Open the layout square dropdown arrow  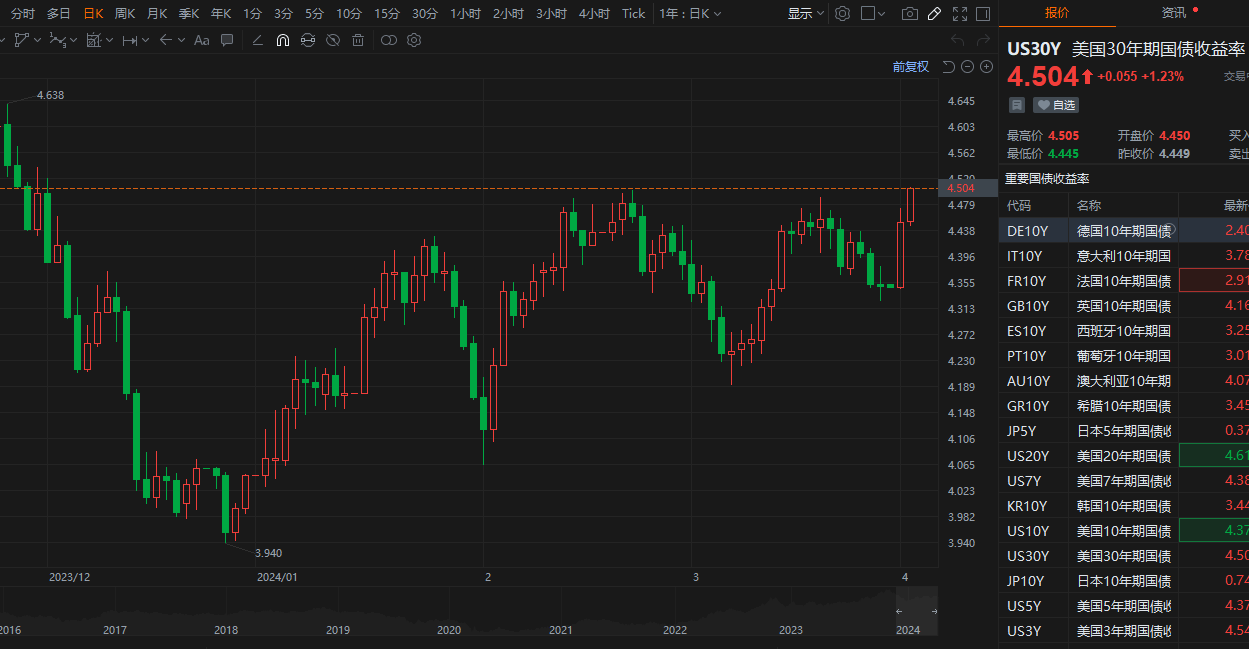click(881, 14)
